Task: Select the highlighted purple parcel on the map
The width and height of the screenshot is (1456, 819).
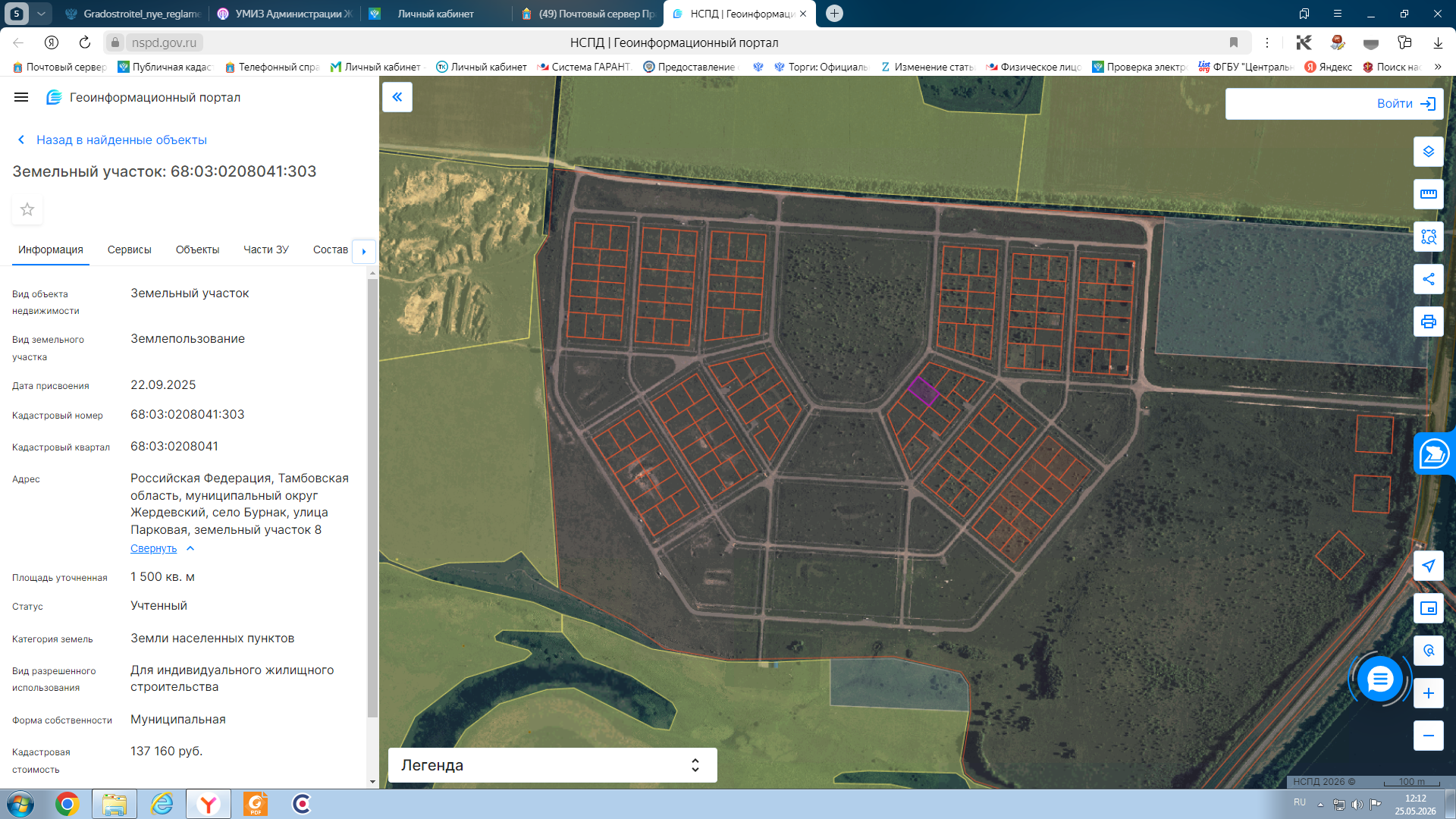Action: (x=924, y=391)
